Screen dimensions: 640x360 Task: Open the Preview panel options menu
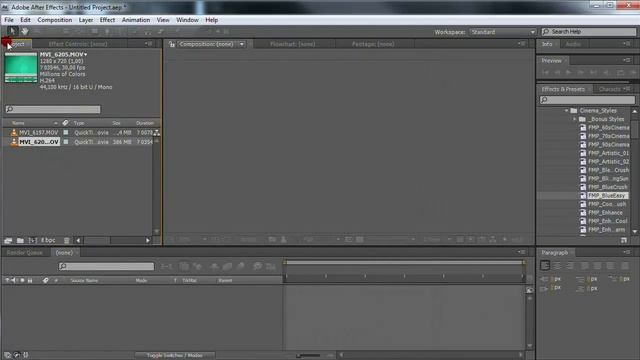(627, 60)
